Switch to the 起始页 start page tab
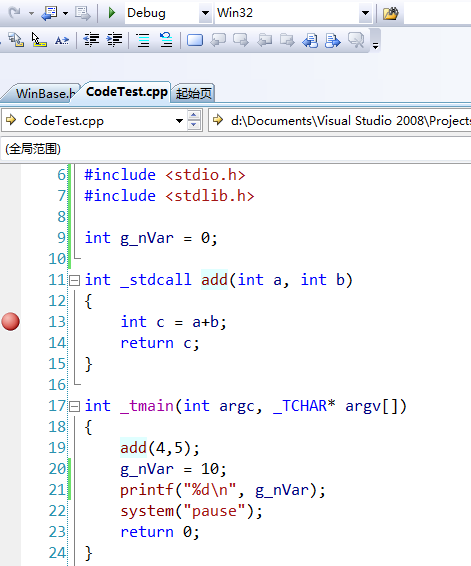The width and height of the screenshot is (471, 566). click(x=193, y=93)
